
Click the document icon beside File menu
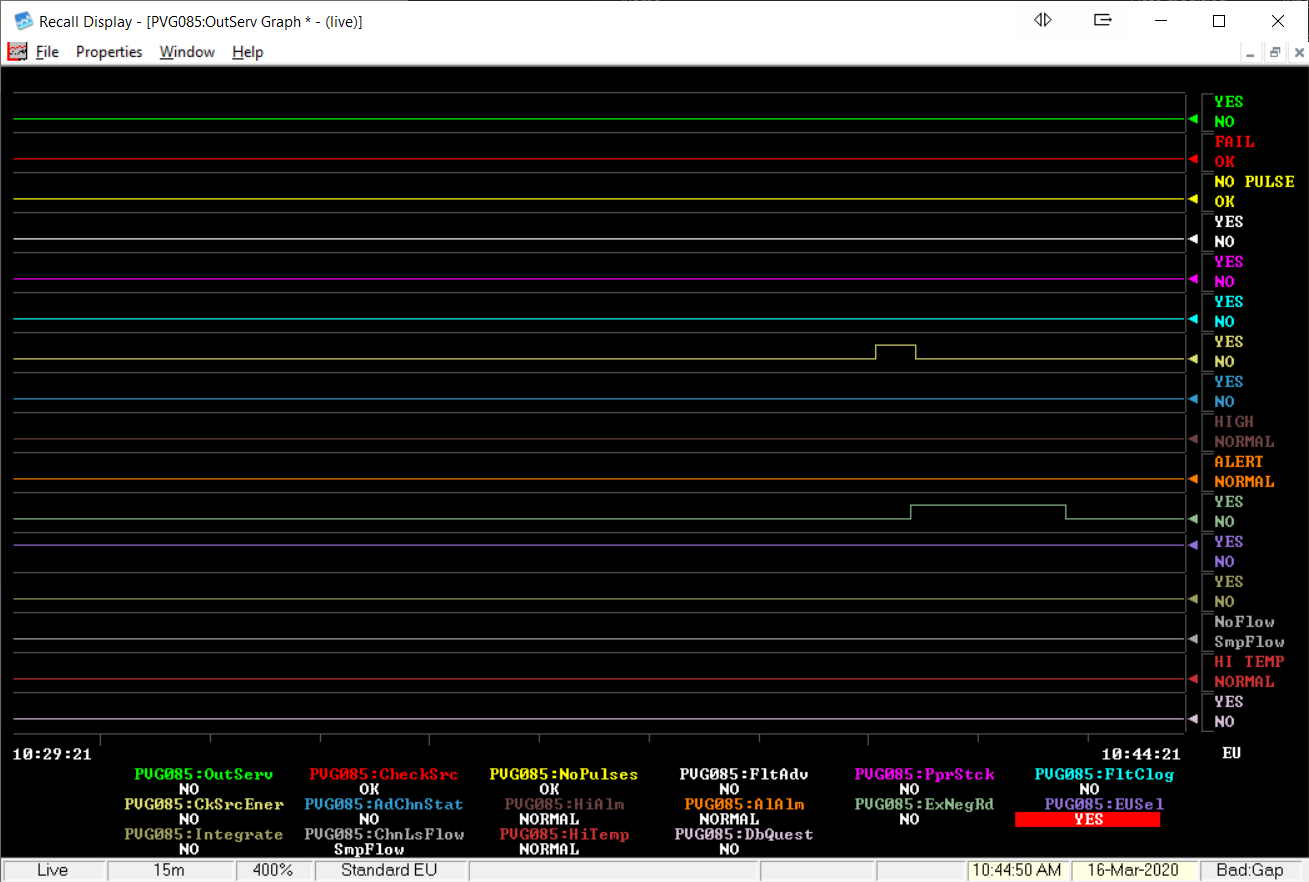(x=17, y=52)
